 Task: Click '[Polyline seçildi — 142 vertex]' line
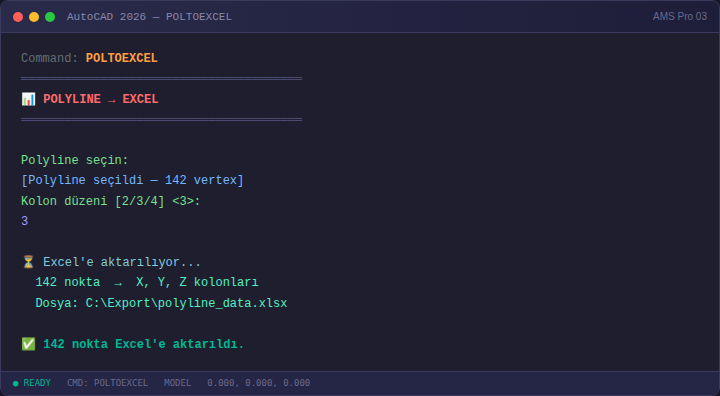point(132,180)
